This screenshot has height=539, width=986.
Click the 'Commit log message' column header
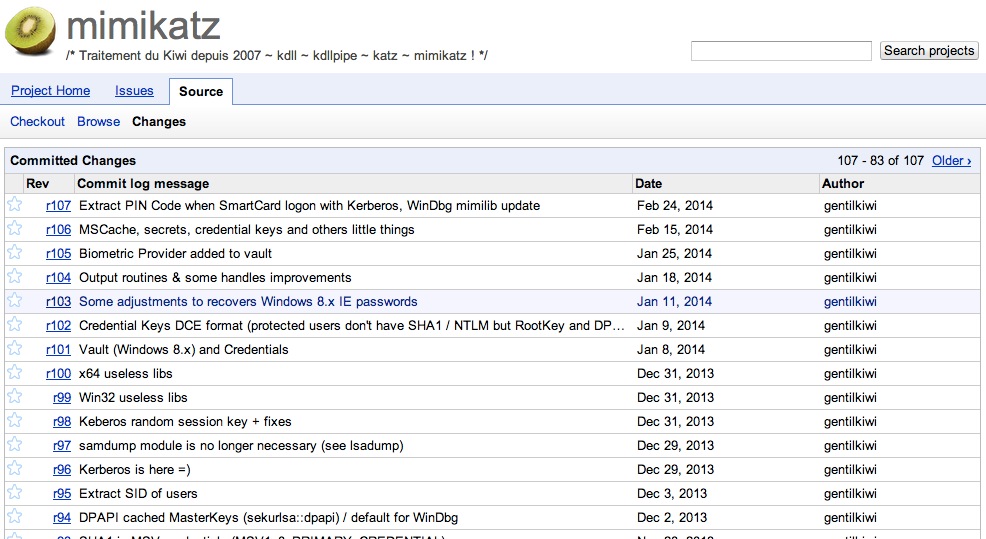pyautogui.click(x=143, y=184)
